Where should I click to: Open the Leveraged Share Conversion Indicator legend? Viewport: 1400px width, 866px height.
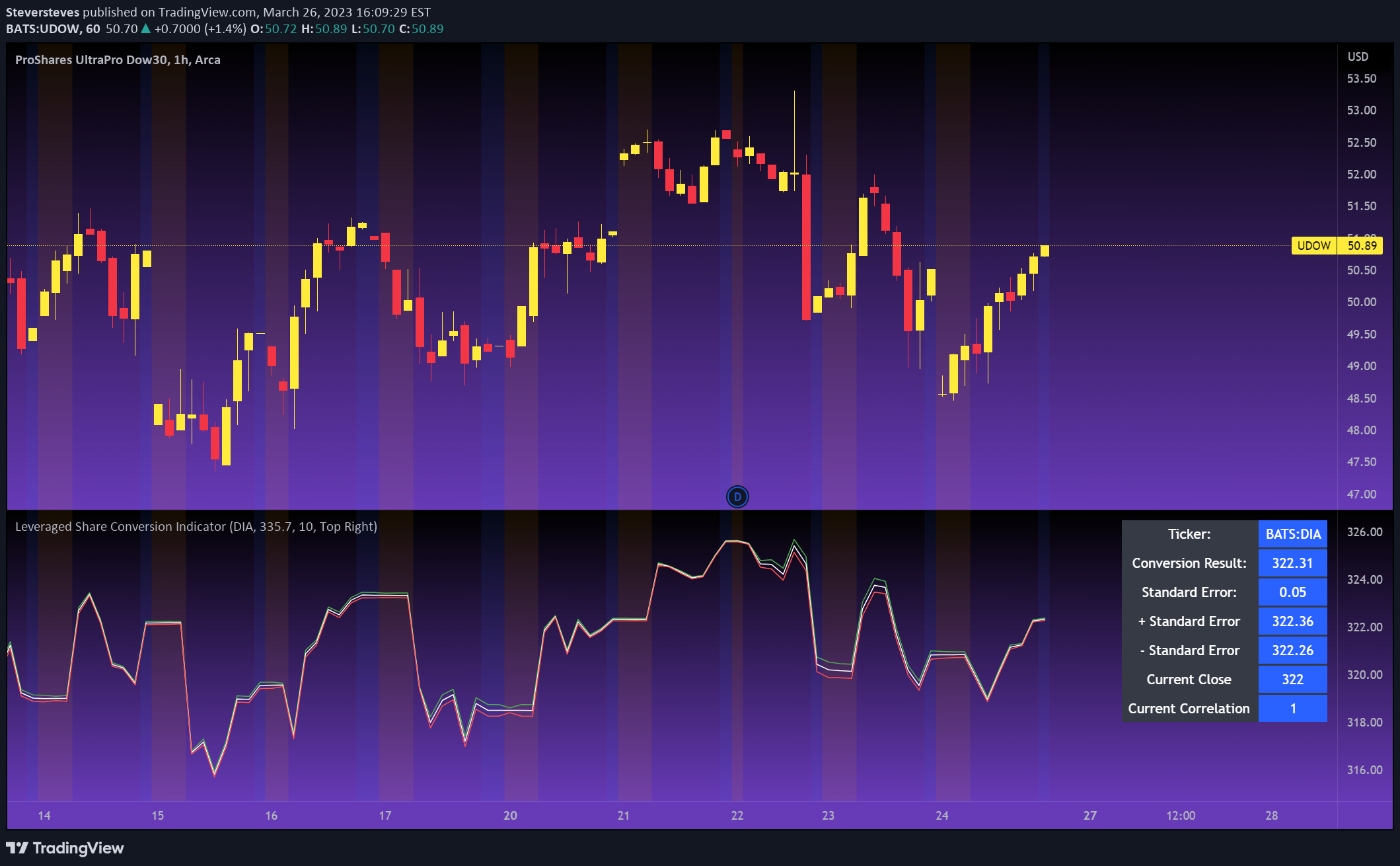click(196, 526)
